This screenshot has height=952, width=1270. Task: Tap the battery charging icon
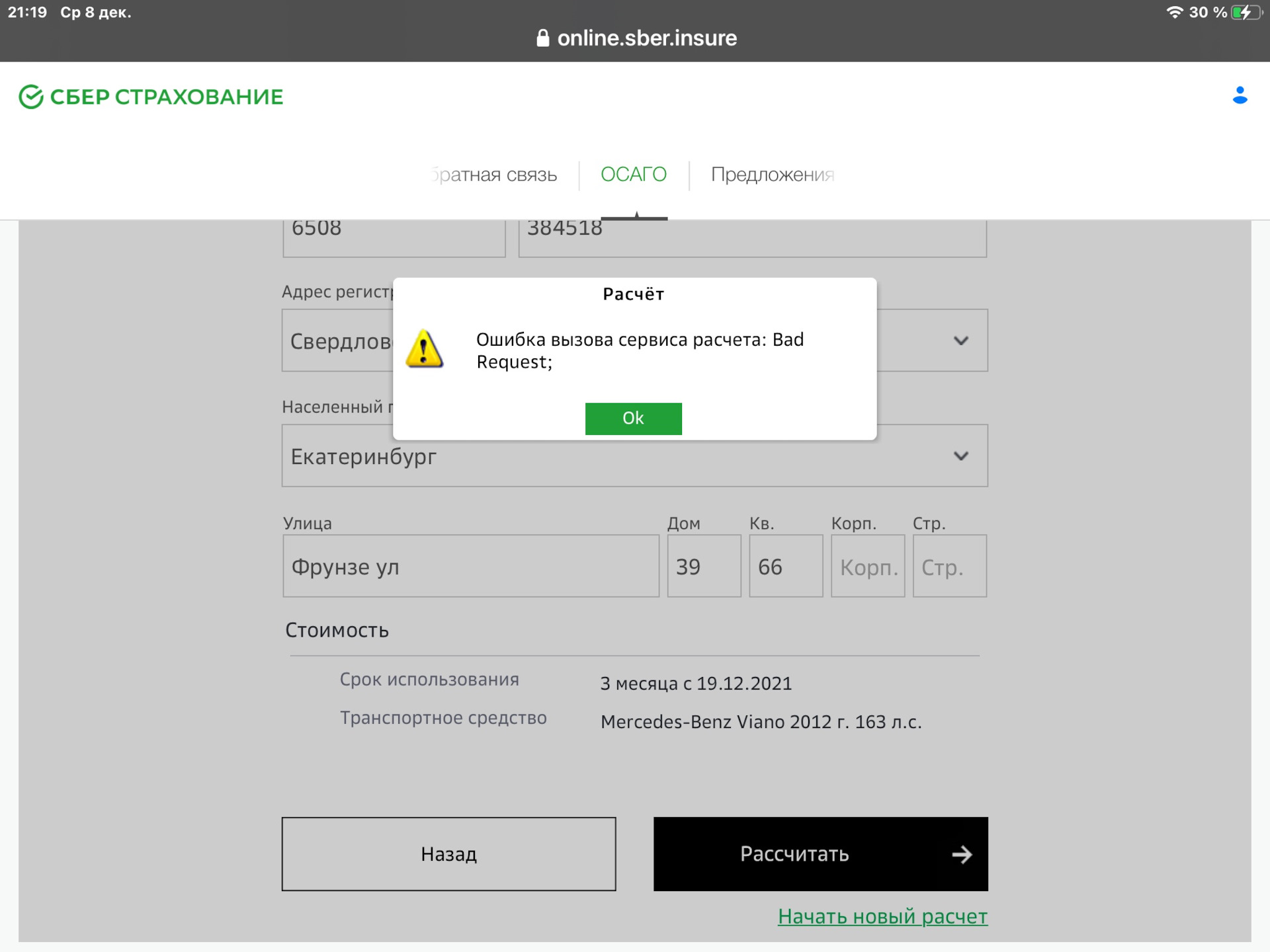click(1246, 12)
